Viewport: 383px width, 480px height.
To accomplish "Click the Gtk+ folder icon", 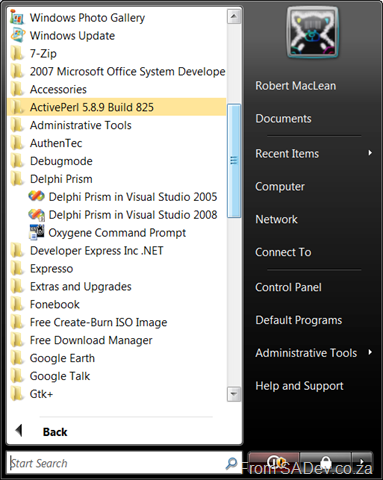I will 17,394.
